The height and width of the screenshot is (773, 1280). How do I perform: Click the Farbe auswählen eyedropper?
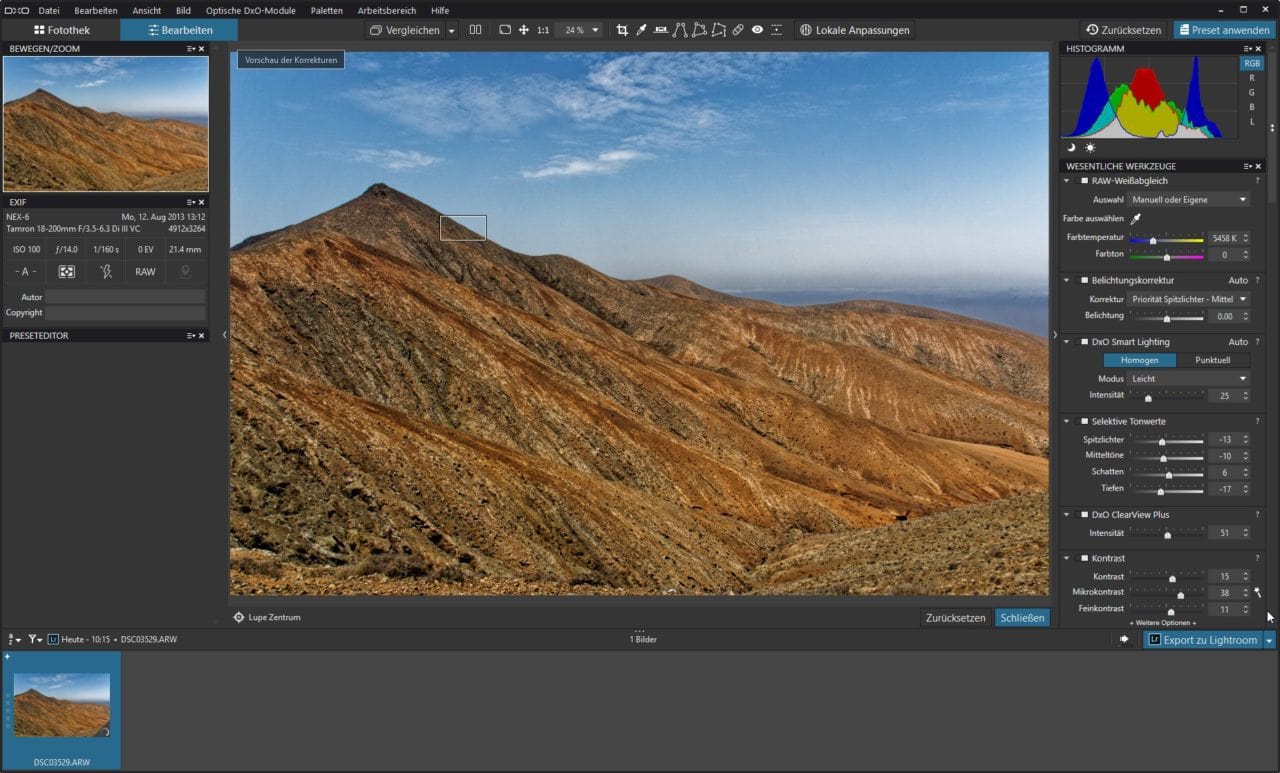[1136, 218]
